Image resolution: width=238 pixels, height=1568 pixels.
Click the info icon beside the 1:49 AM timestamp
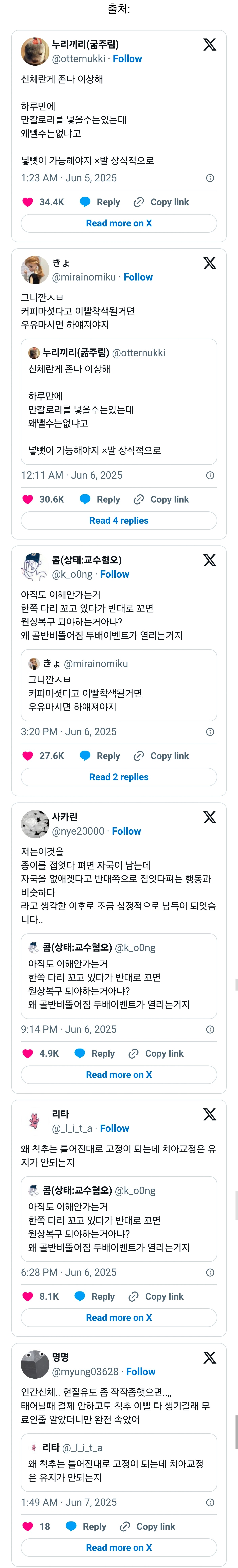click(210, 1502)
